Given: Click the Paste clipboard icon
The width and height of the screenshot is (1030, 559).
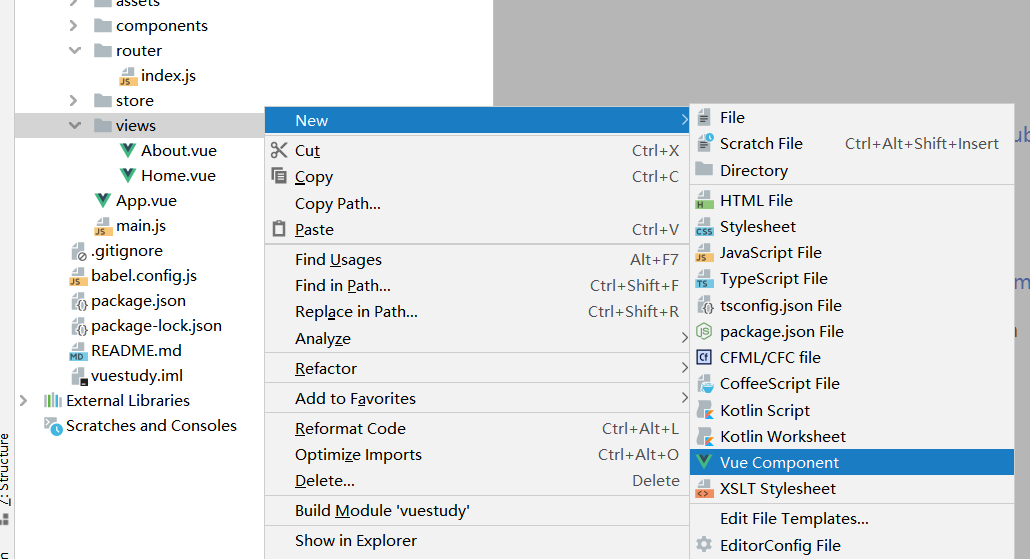Looking at the screenshot, I should coord(279,229).
